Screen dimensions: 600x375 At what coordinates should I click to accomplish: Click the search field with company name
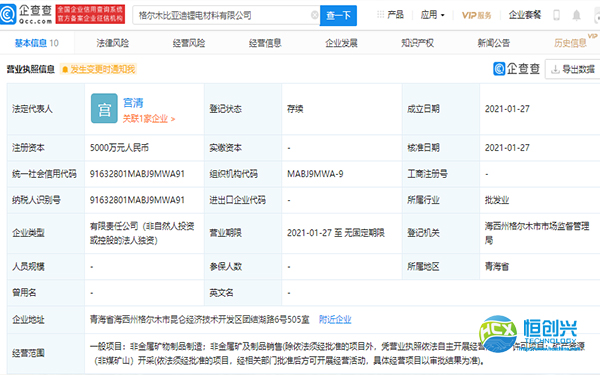pos(226,15)
